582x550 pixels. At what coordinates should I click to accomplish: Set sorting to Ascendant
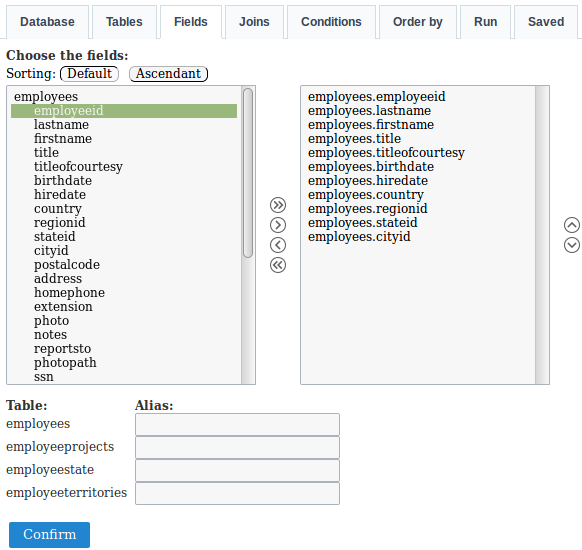tap(169, 73)
